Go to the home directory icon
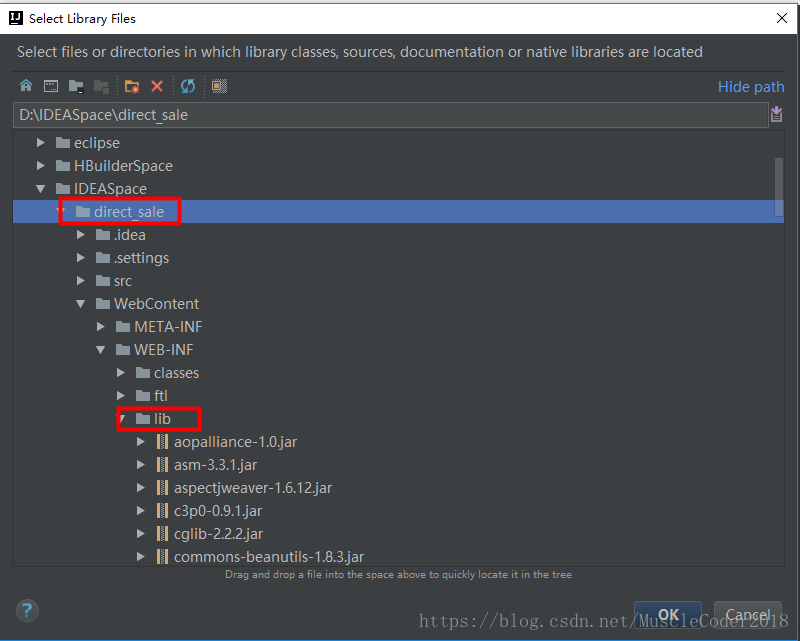The width and height of the screenshot is (800, 641). click(26, 86)
